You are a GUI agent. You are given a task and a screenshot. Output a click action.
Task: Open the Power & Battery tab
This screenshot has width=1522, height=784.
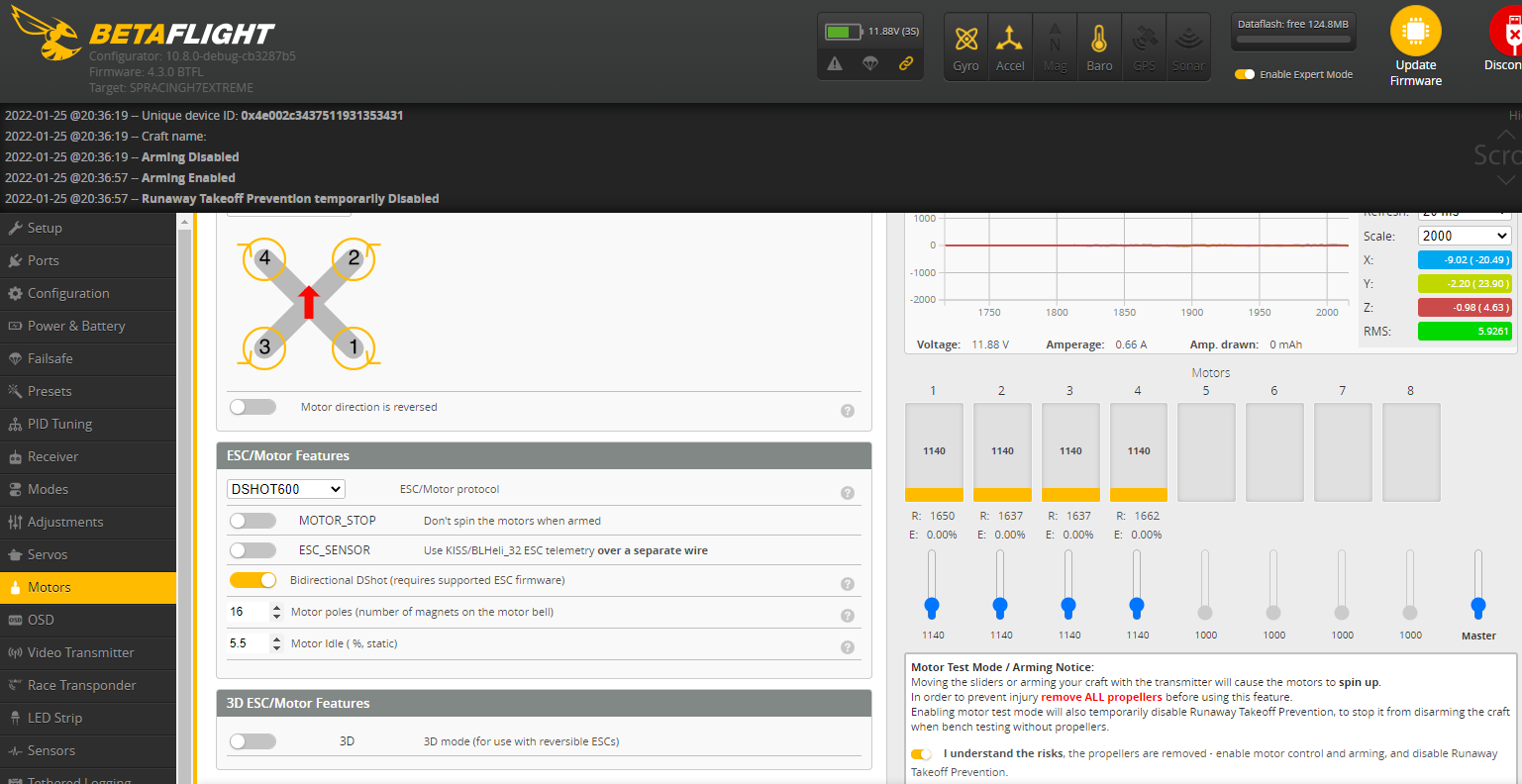[88, 326]
